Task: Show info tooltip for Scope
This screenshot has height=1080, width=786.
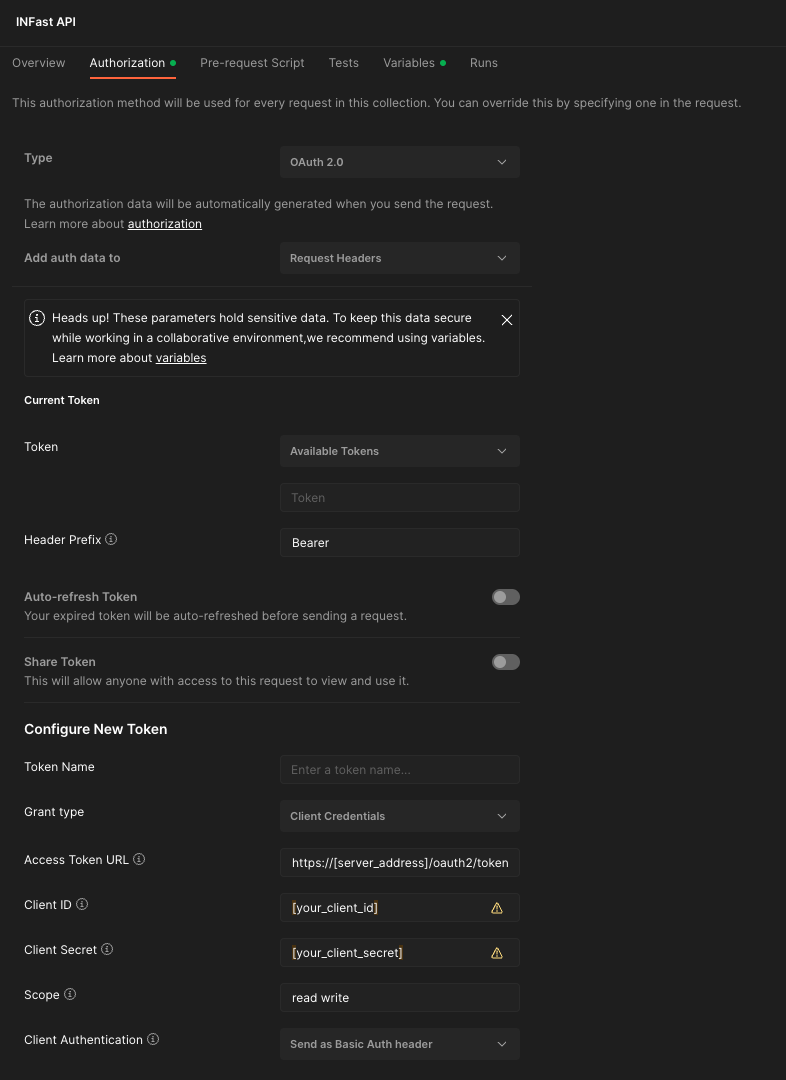Action: [x=70, y=994]
